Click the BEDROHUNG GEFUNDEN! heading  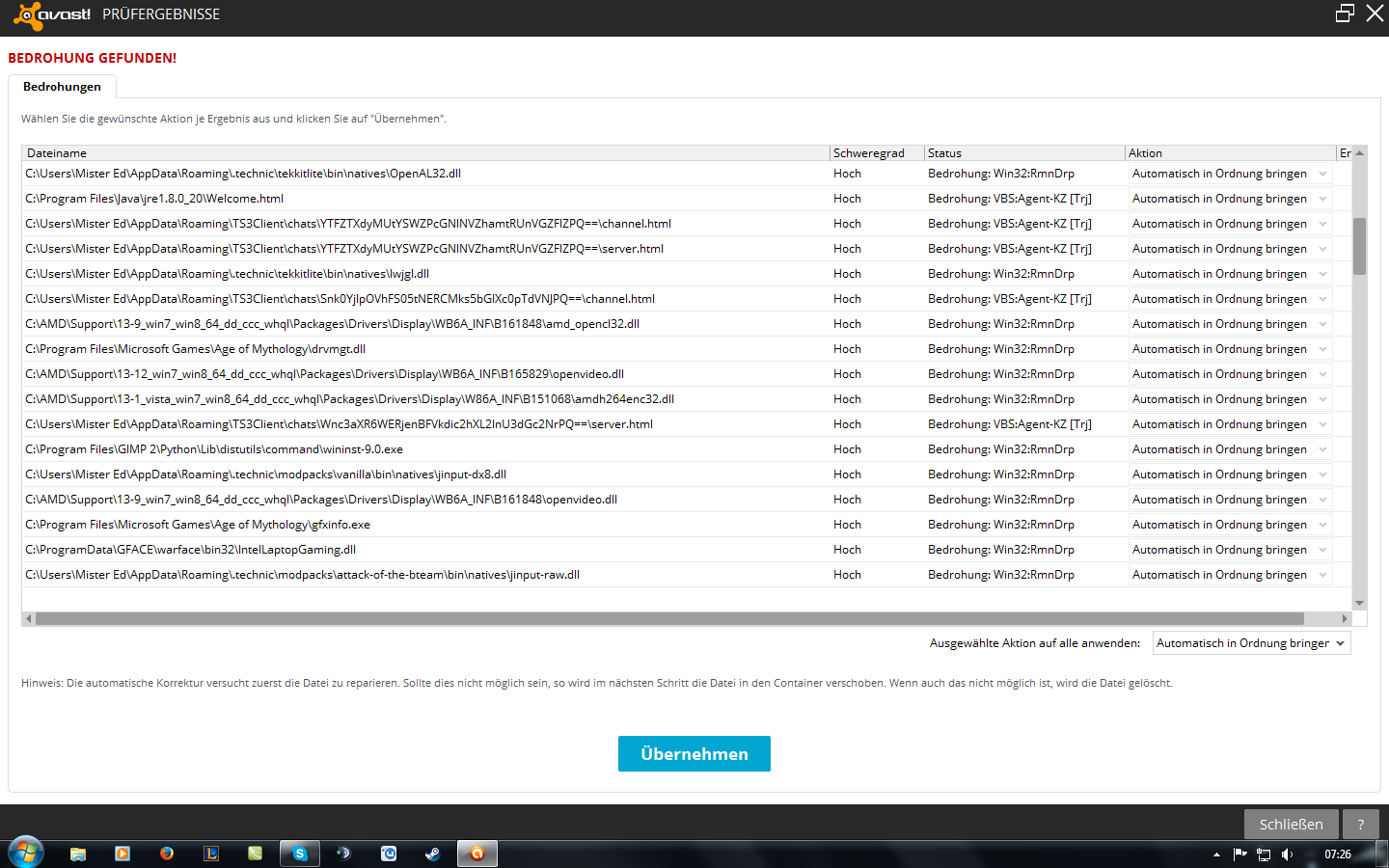[93, 58]
